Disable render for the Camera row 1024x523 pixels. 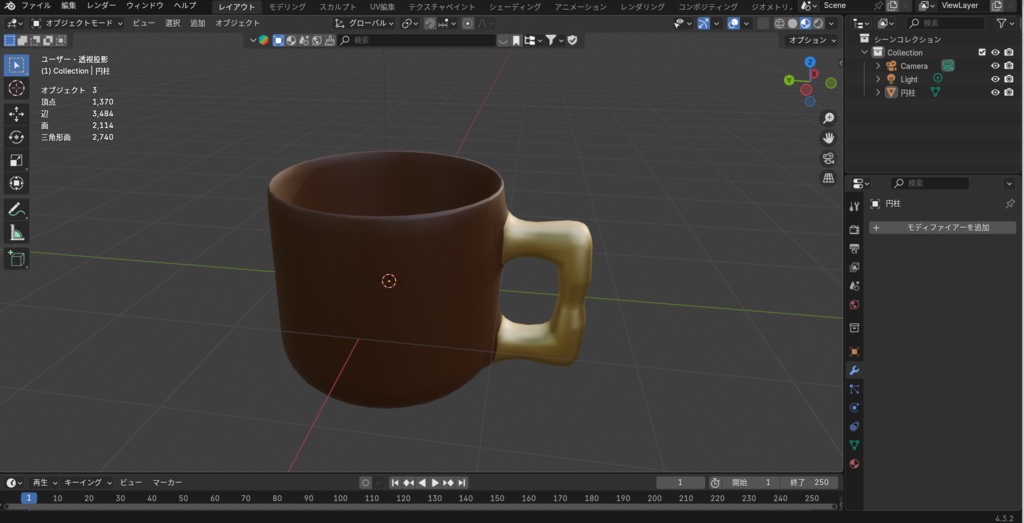tap(1009, 66)
